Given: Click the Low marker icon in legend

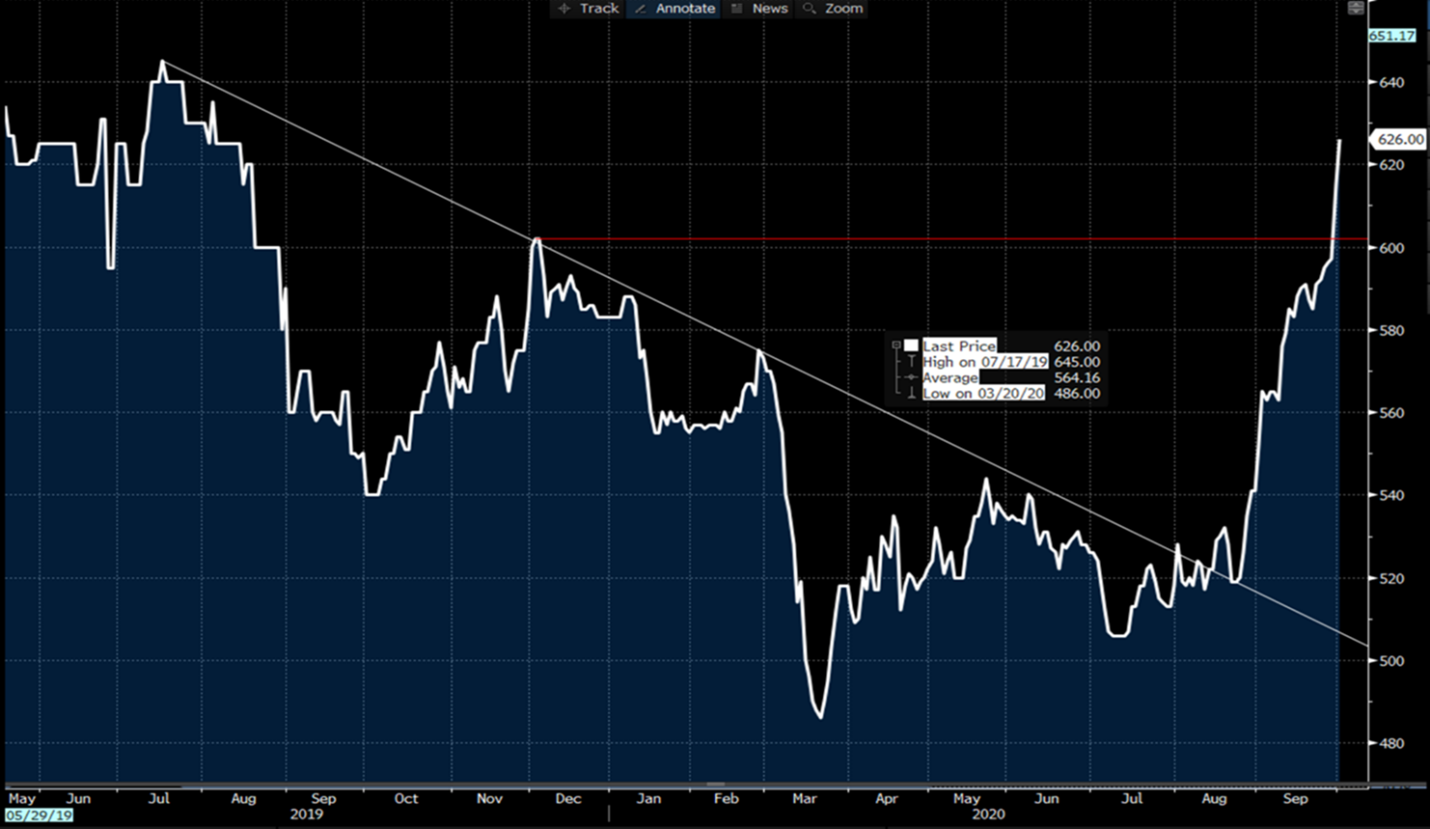Looking at the screenshot, I should coord(911,394).
